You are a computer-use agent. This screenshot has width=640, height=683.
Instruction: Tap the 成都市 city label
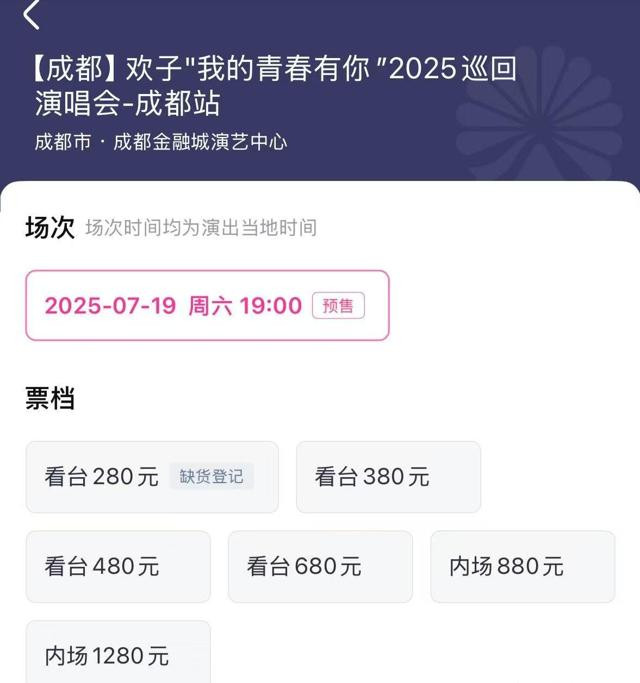point(63,142)
